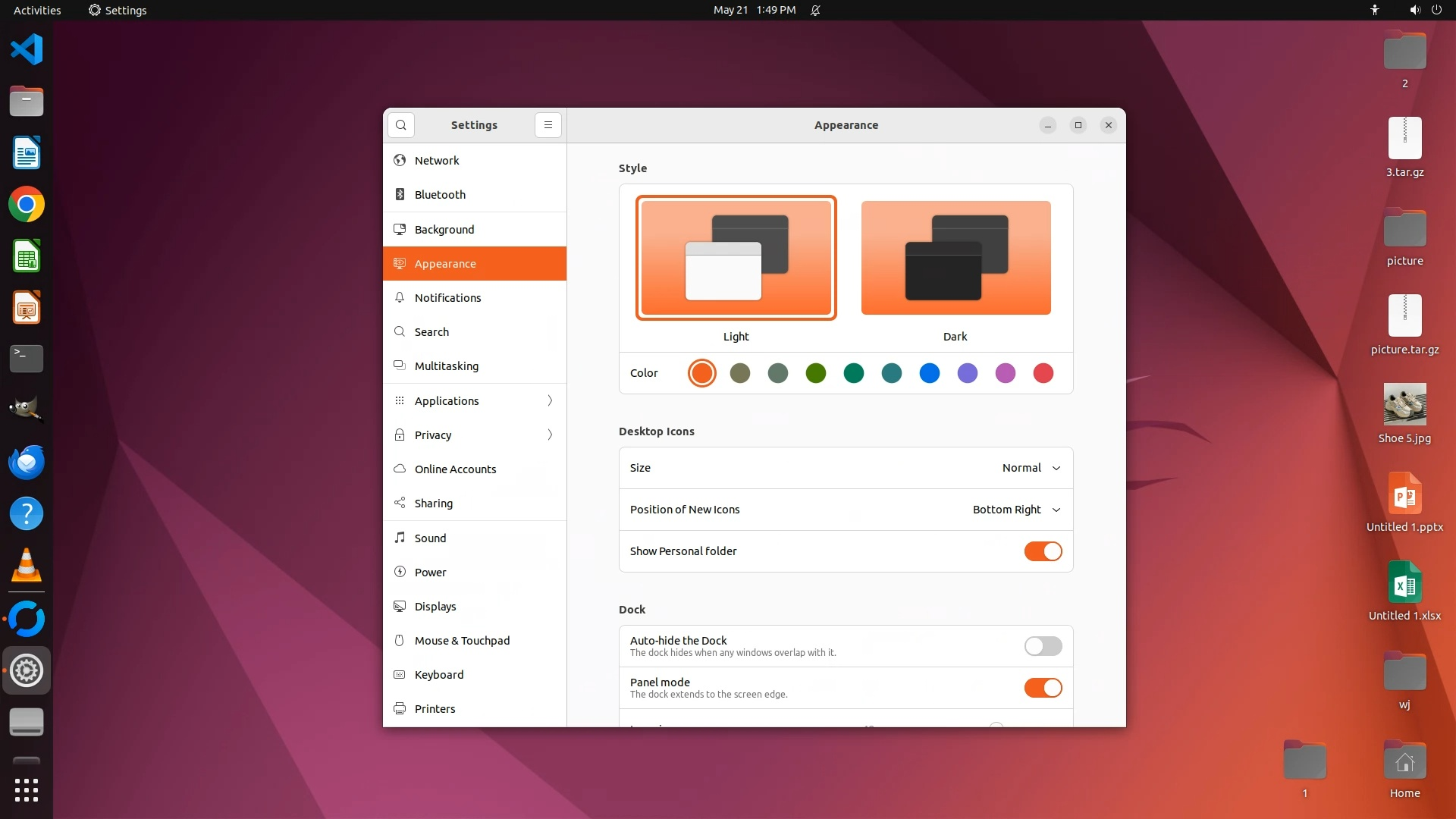The width and height of the screenshot is (1456, 819).
Task: Select the Dark style thumbnail
Action: pyautogui.click(x=955, y=258)
